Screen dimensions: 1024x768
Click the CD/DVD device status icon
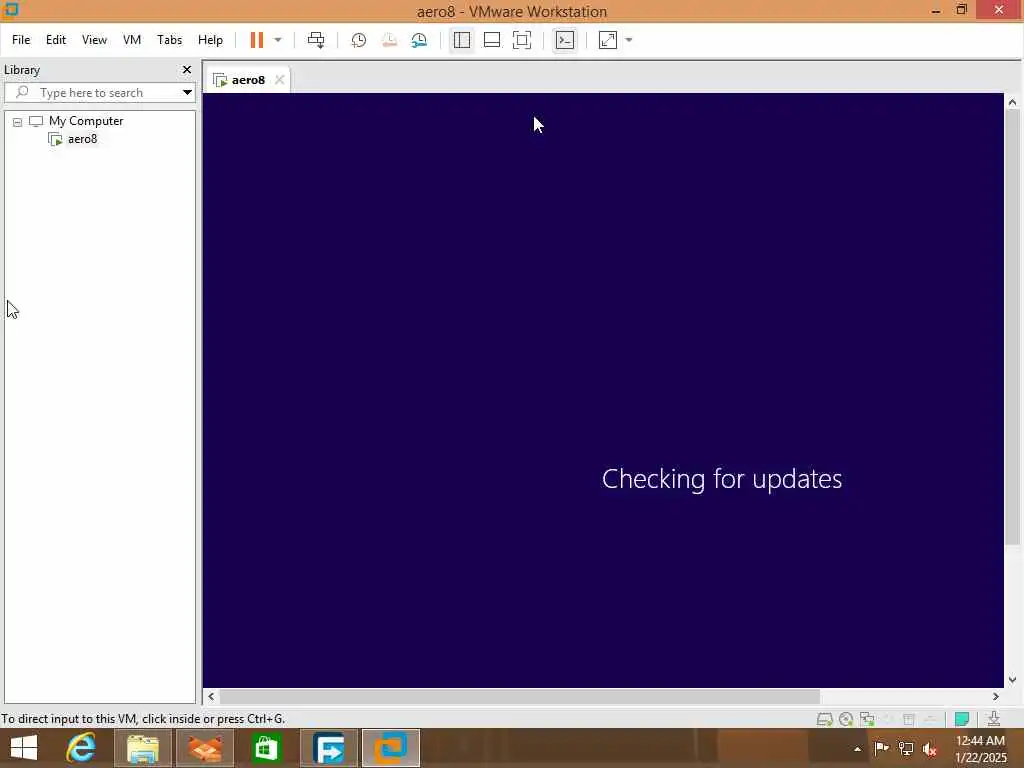[846, 719]
